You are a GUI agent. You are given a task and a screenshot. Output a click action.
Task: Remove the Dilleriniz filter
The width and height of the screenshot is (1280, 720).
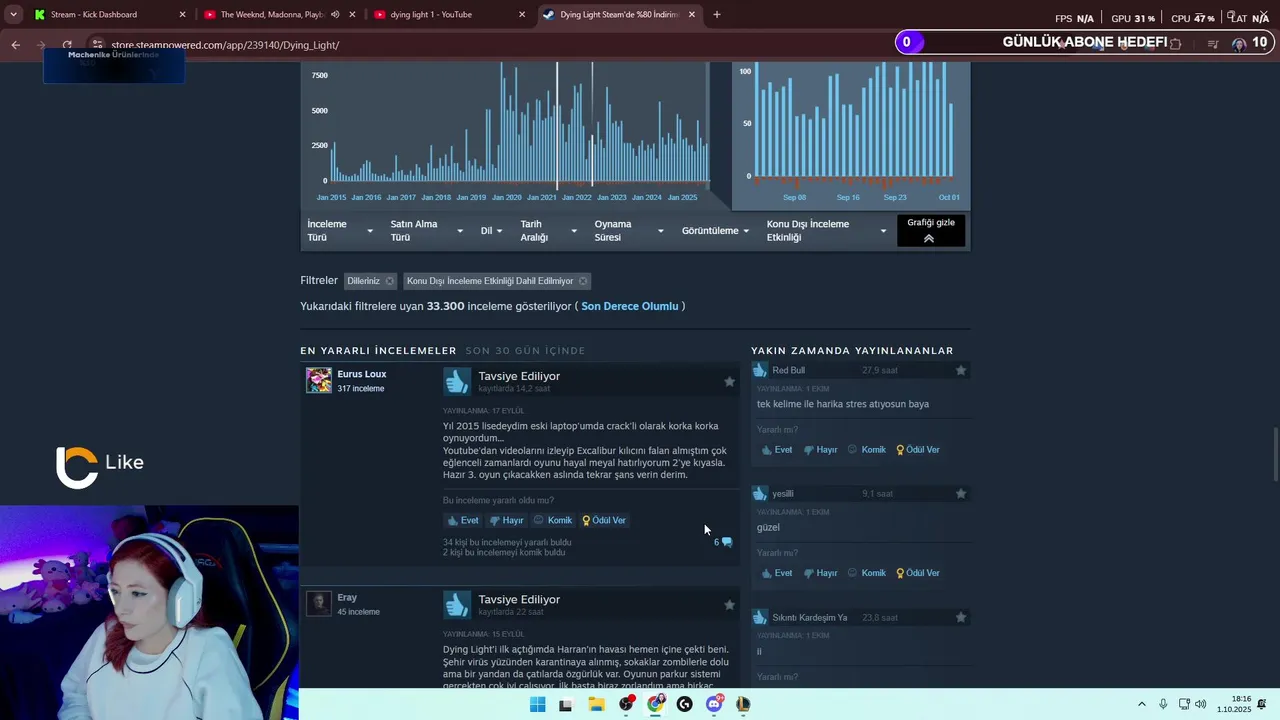click(x=389, y=281)
